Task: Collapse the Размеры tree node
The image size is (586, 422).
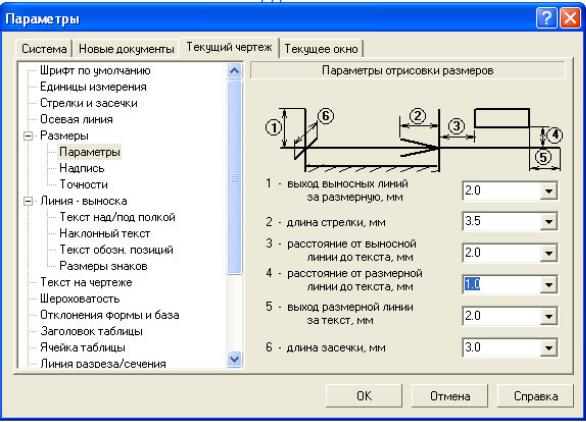Action: 28,136
